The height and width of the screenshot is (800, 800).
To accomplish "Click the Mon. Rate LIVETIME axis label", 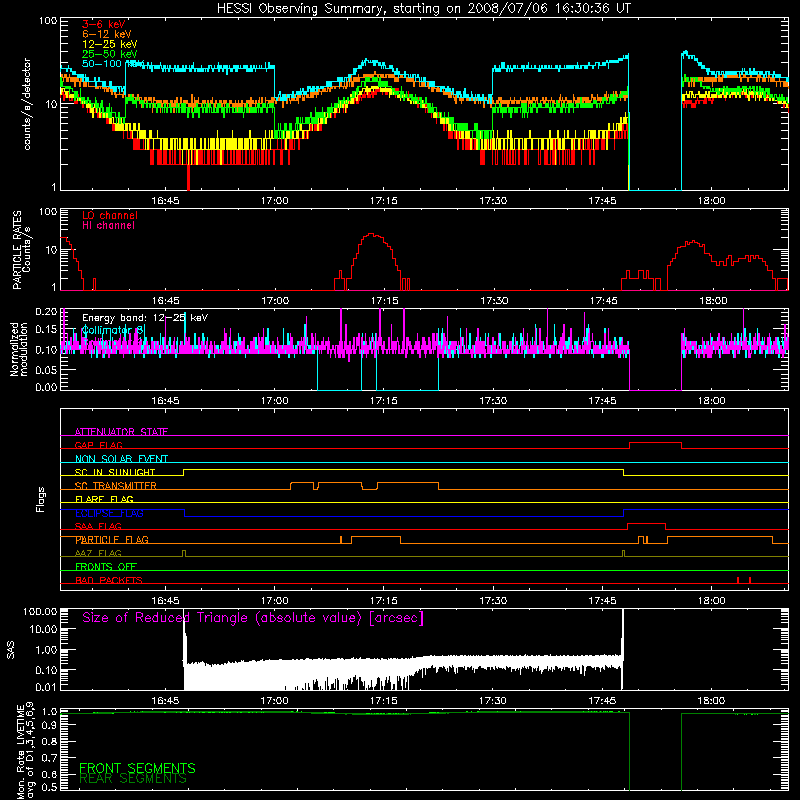I will pyautogui.click(x=26, y=752).
